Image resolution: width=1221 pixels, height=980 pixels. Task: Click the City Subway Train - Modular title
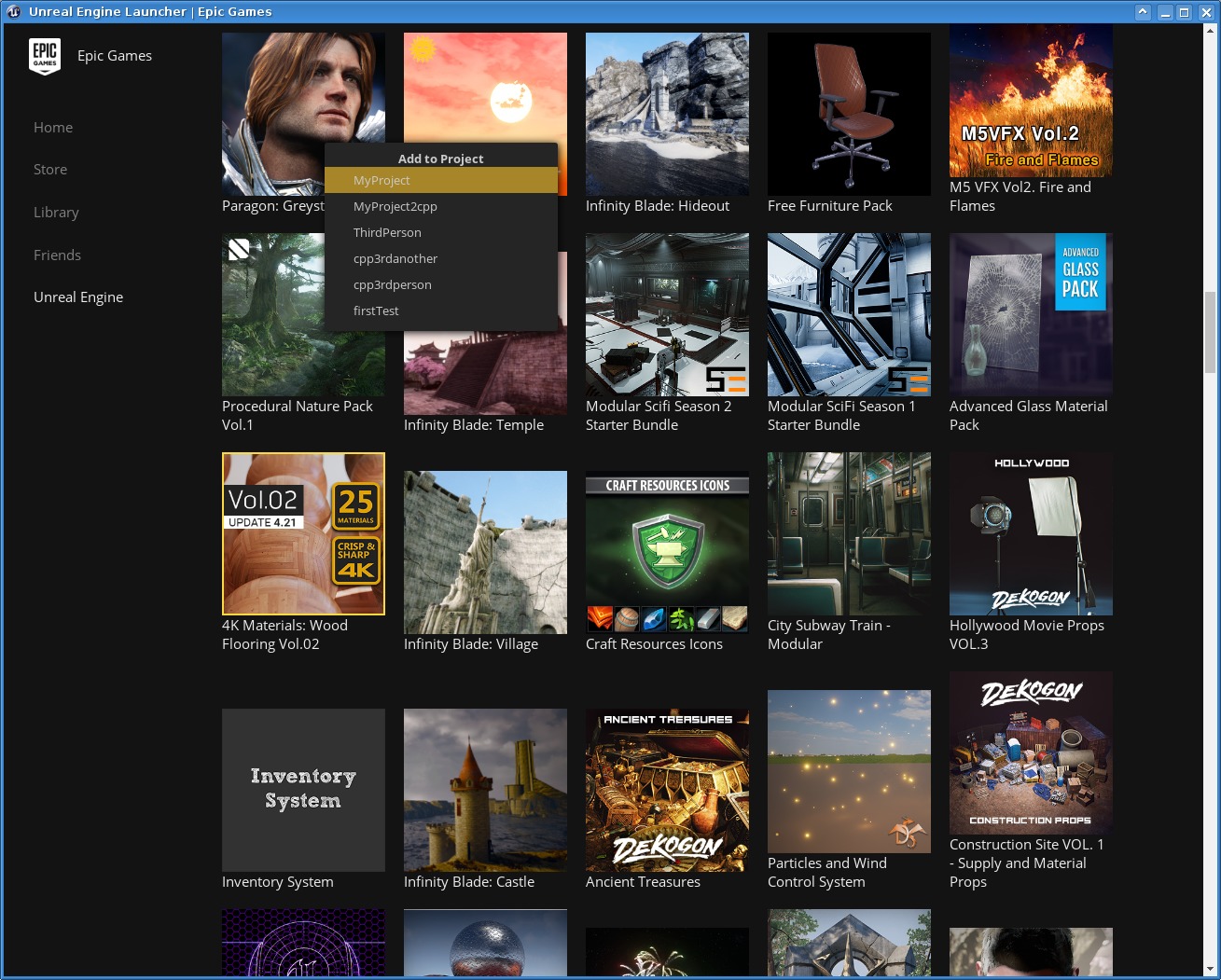[829, 635]
